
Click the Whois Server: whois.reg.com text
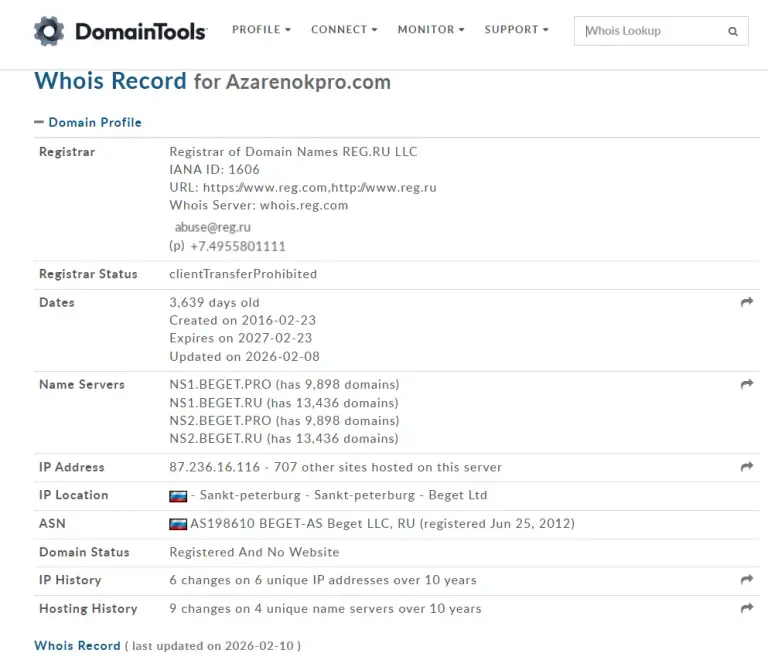pos(259,205)
